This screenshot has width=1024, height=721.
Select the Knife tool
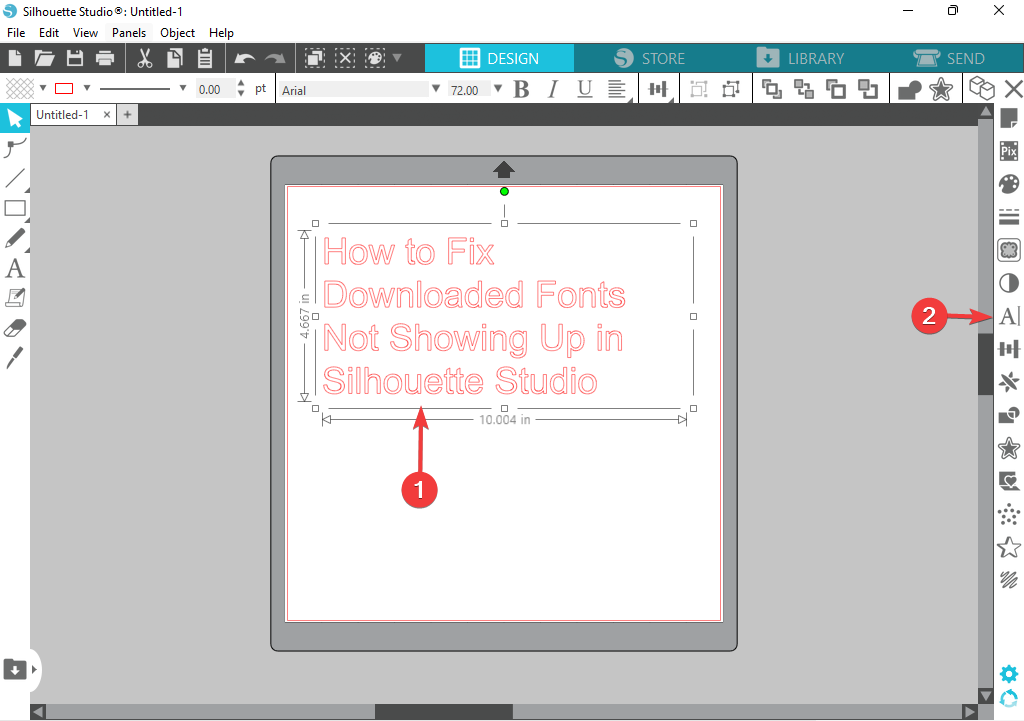pos(14,357)
